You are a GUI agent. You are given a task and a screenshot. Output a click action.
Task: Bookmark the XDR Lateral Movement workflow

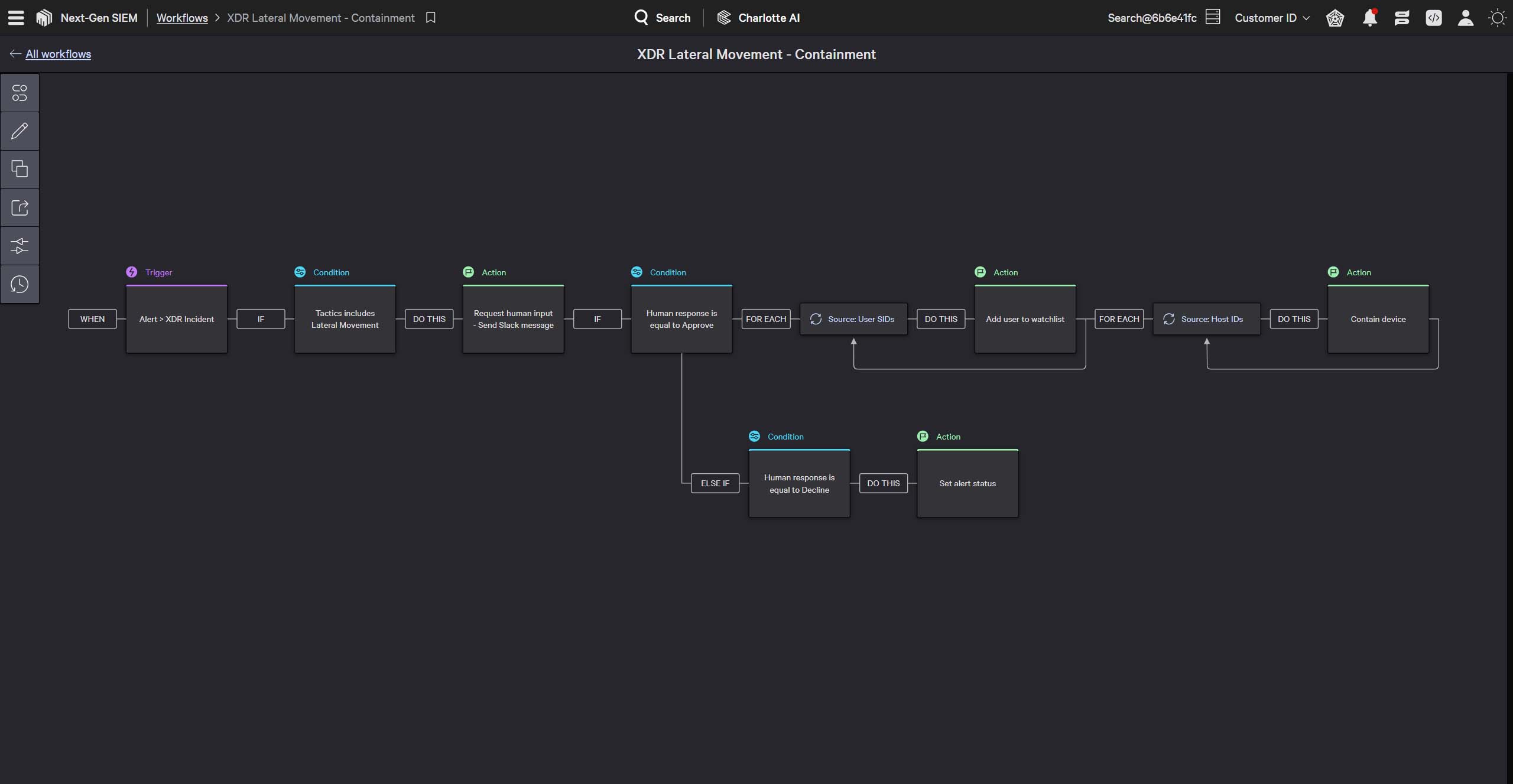(x=430, y=18)
